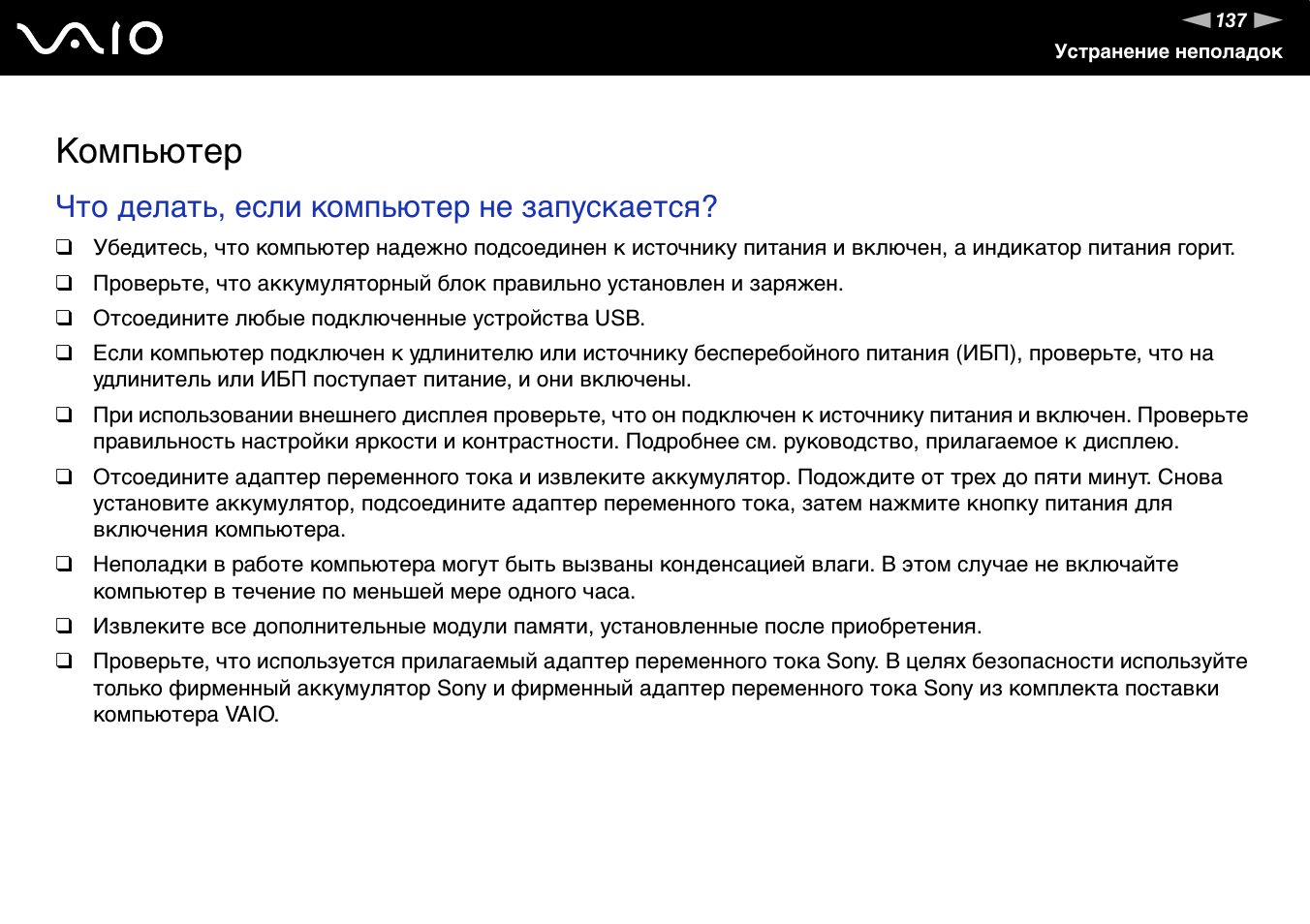Go to next page using right arrow

pyautogui.click(x=1267, y=20)
